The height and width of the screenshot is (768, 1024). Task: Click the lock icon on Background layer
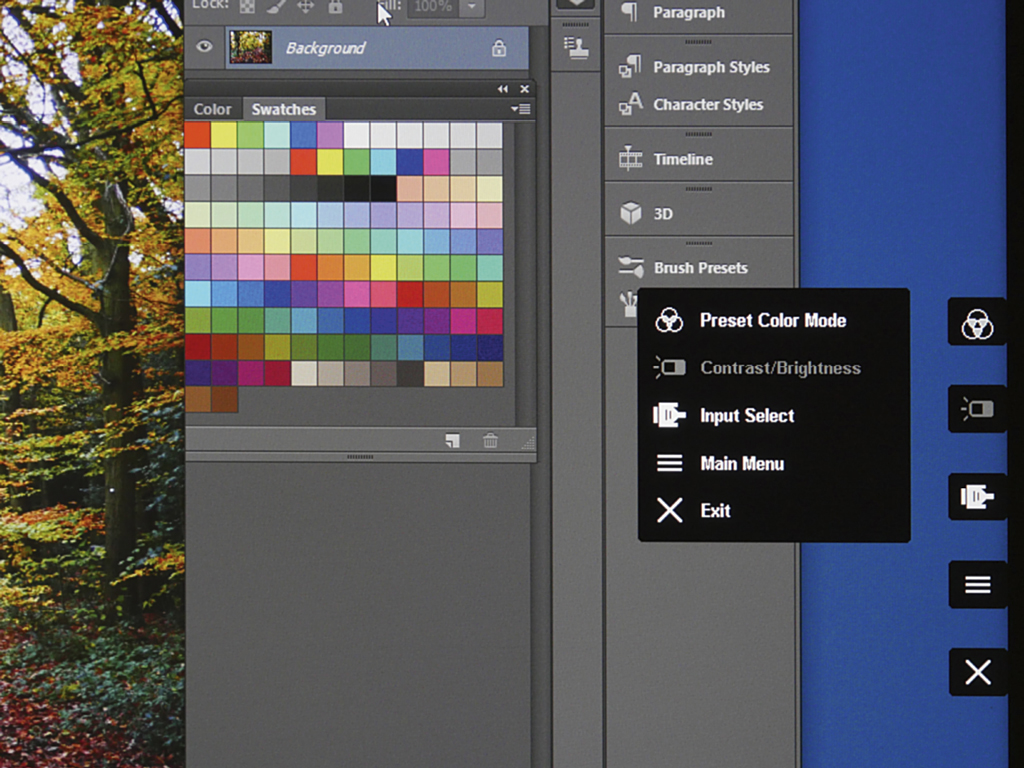(498, 48)
